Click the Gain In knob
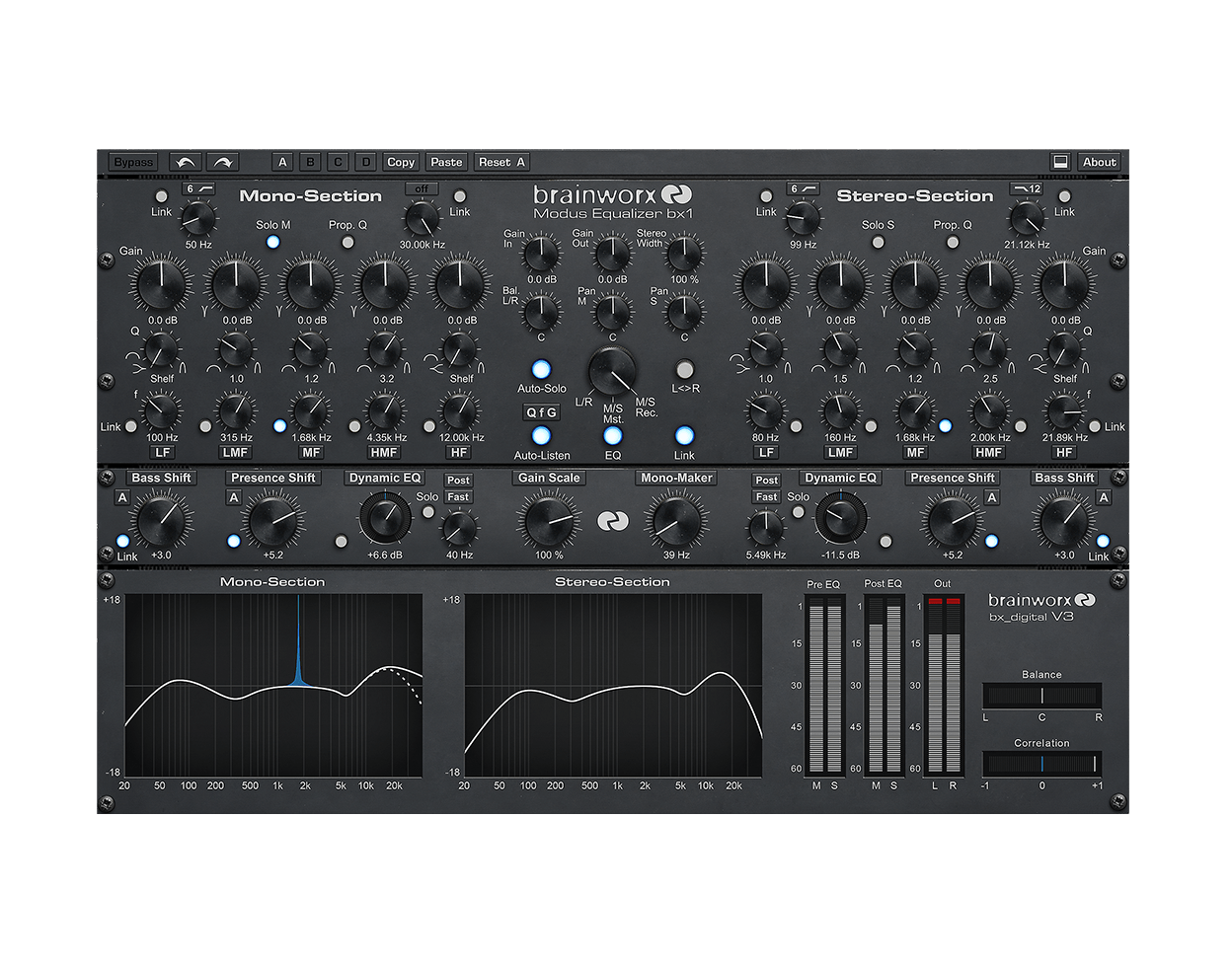The image size is (1232, 967). click(x=541, y=254)
